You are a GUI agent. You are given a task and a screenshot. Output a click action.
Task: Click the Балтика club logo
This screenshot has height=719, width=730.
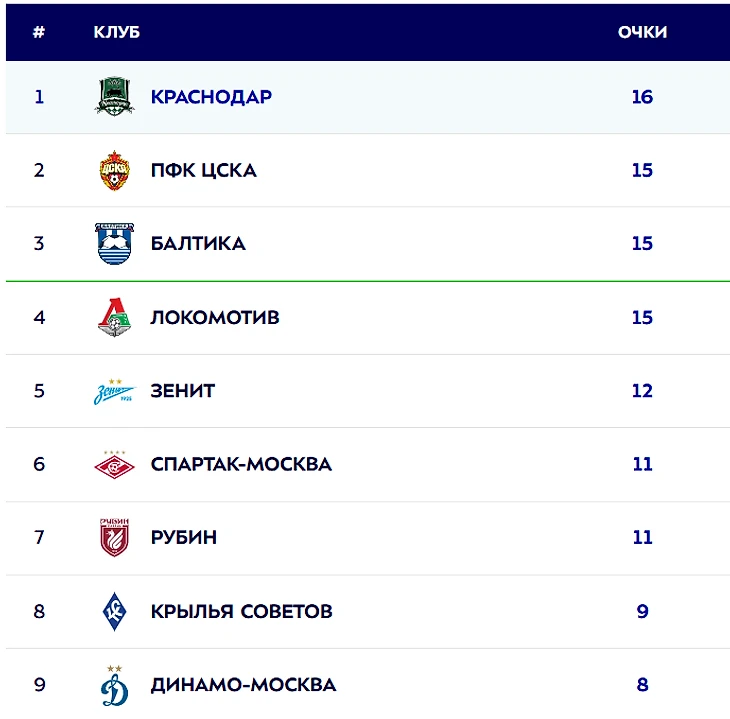coord(113,244)
